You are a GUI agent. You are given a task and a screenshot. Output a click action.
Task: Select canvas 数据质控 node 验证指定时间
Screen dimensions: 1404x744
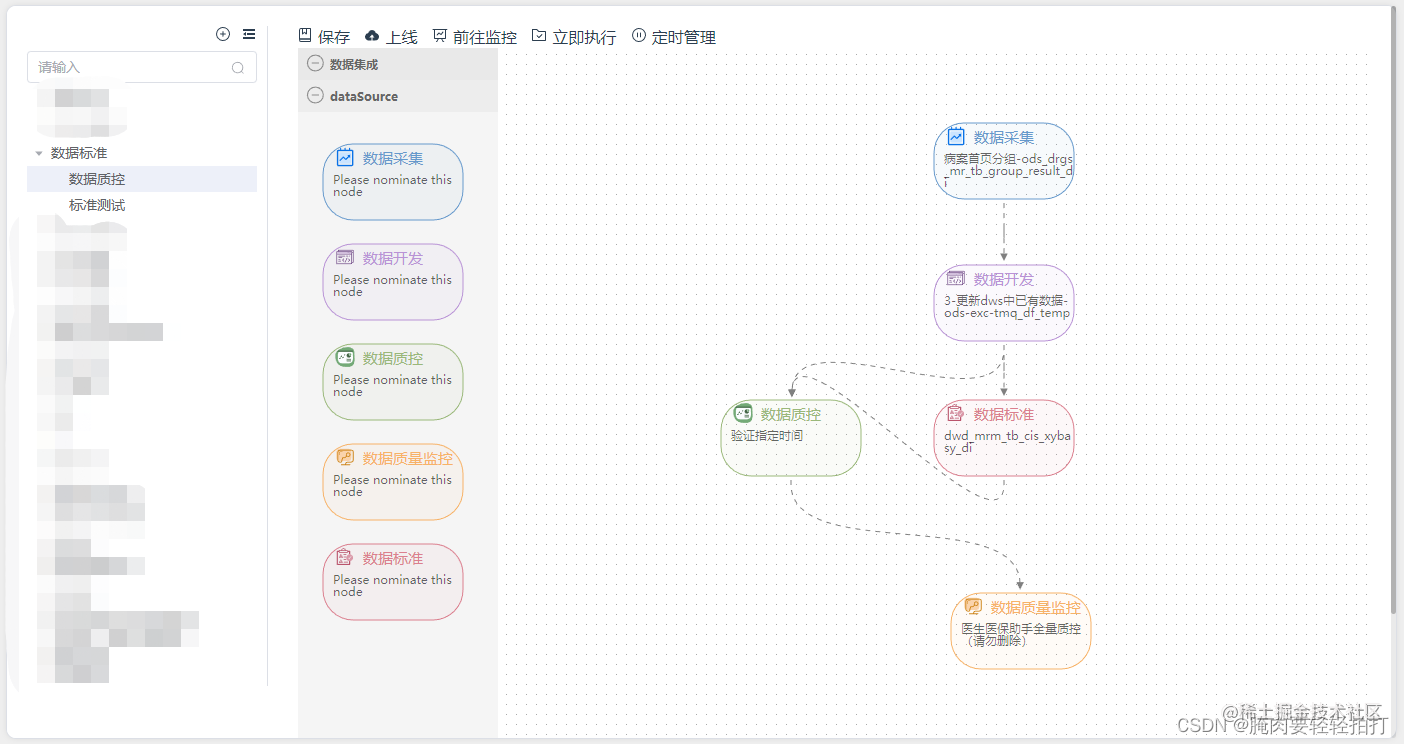[x=791, y=438]
